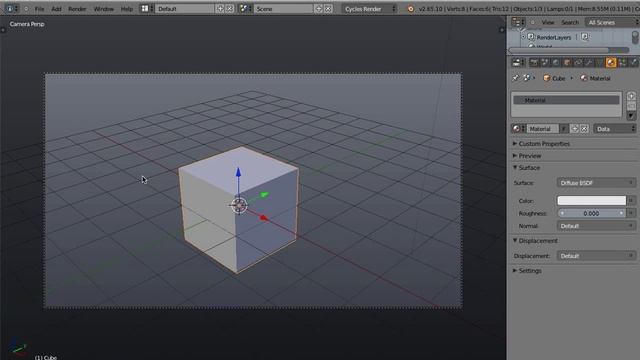
Task: Open the Info editor type selector
Action: click(11, 9)
